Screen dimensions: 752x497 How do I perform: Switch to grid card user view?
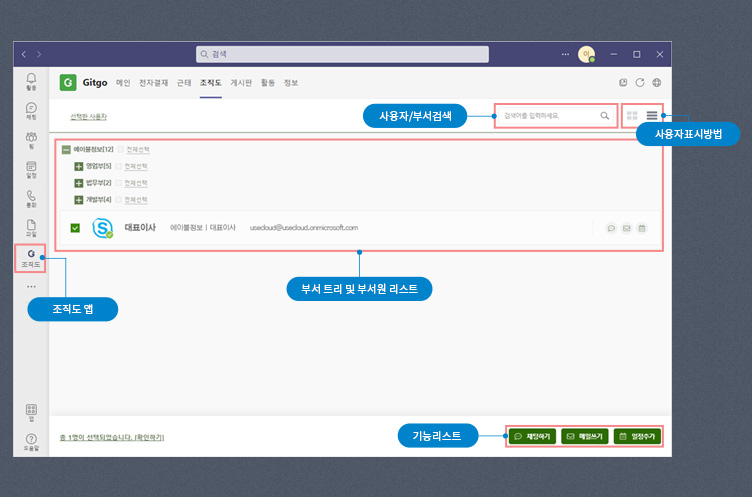632,116
